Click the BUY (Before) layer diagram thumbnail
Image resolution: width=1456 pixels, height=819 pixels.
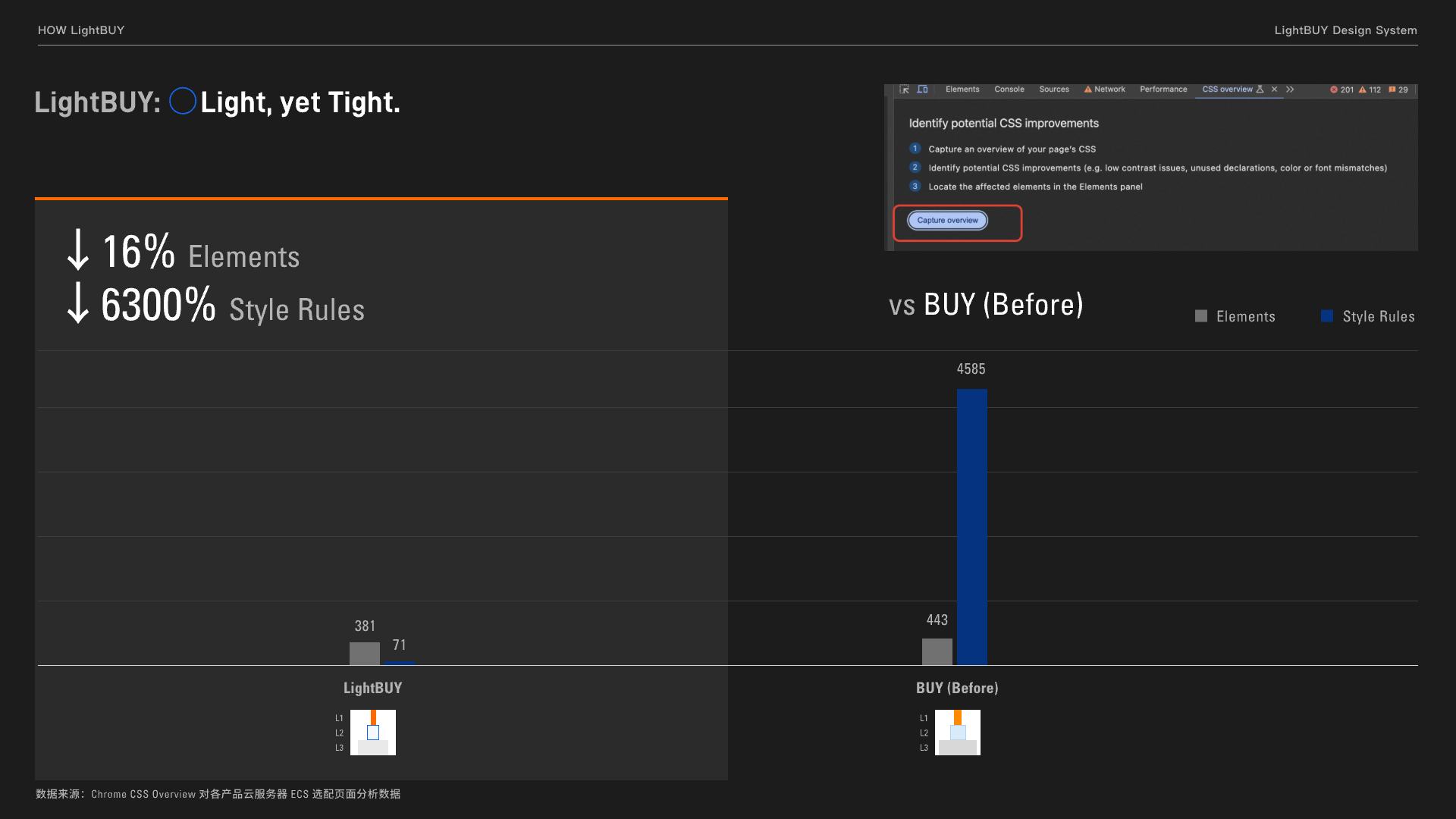point(958,733)
